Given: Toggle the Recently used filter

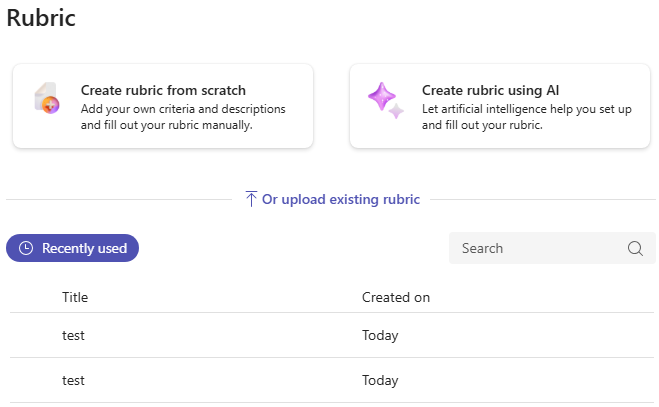Looking at the screenshot, I should pyautogui.click(x=72, y=248).
